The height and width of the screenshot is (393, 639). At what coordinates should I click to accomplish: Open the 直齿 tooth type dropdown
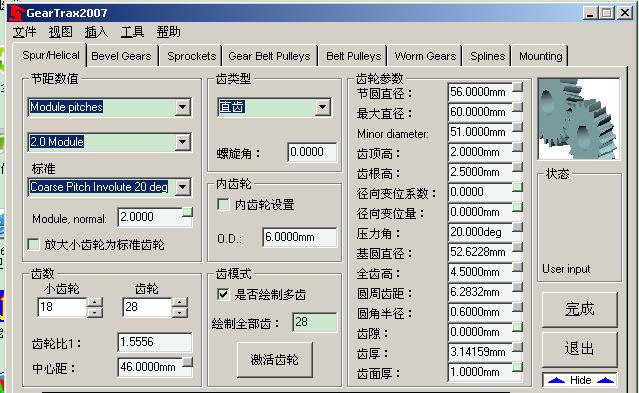coord(322,107)
